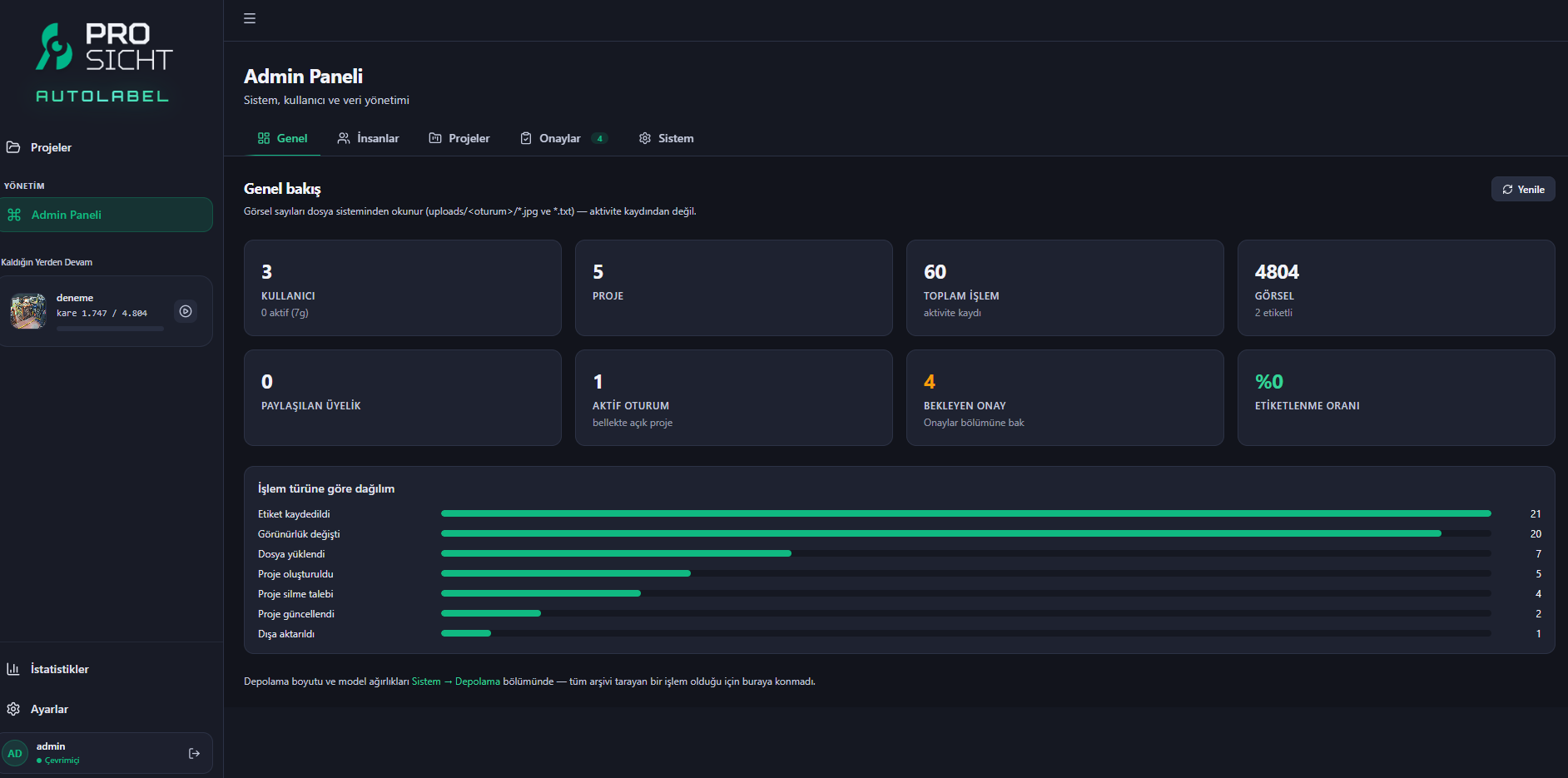Click the Yenile refresh button
Screen dimensions: 1568x778
click(1523, 189)
